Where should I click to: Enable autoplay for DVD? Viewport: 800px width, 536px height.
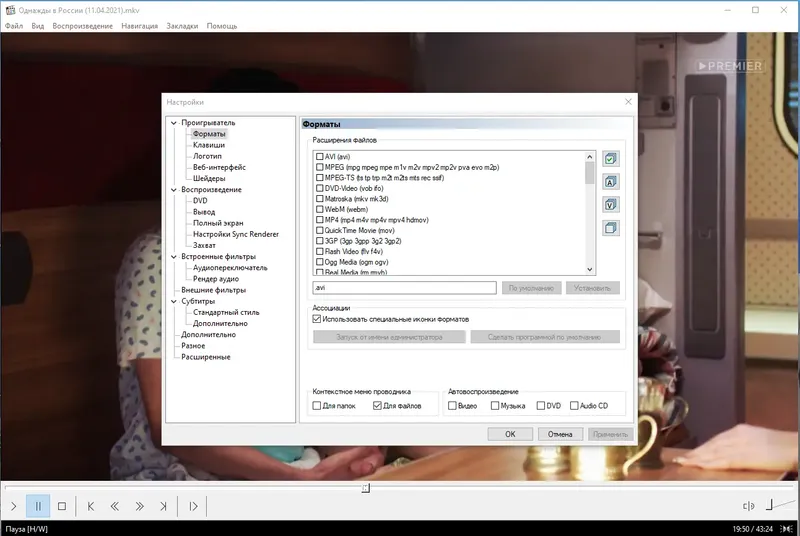coord(541,405)
